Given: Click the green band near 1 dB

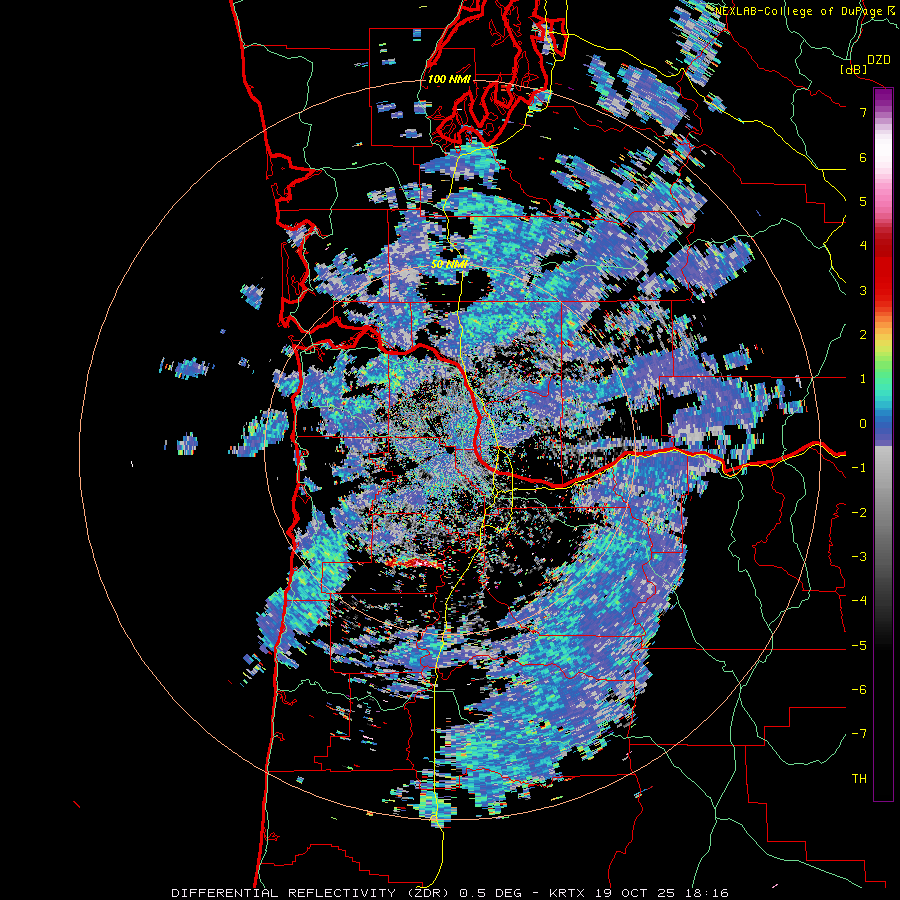Looking at the screenshot, I should [883, 376].
